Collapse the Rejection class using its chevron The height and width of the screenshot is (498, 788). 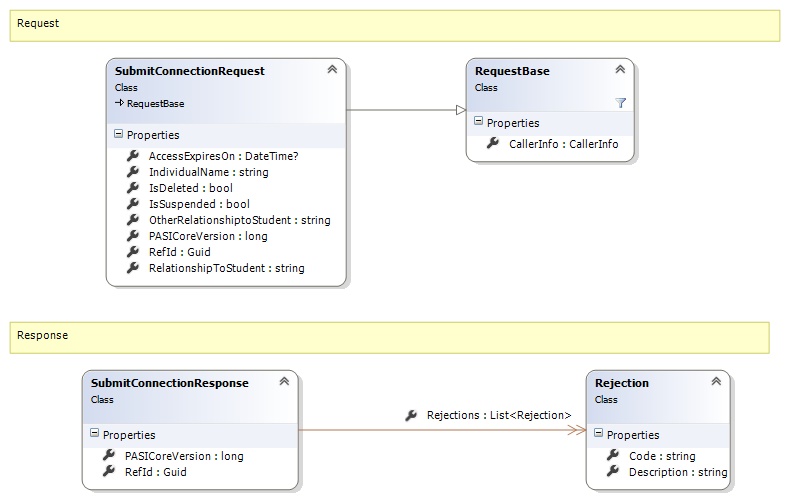tap(716, 382)
